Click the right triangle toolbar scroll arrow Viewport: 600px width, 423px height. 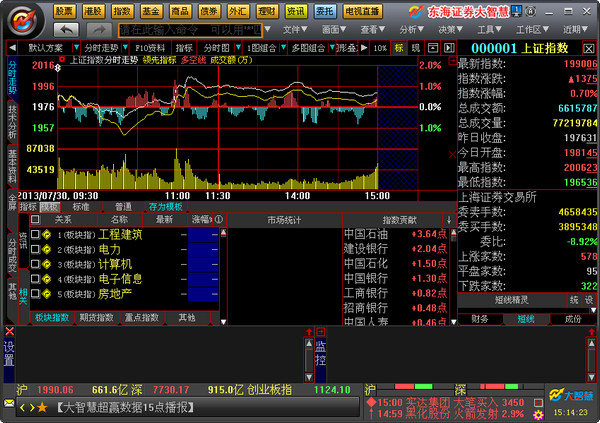tap(364, 48)
